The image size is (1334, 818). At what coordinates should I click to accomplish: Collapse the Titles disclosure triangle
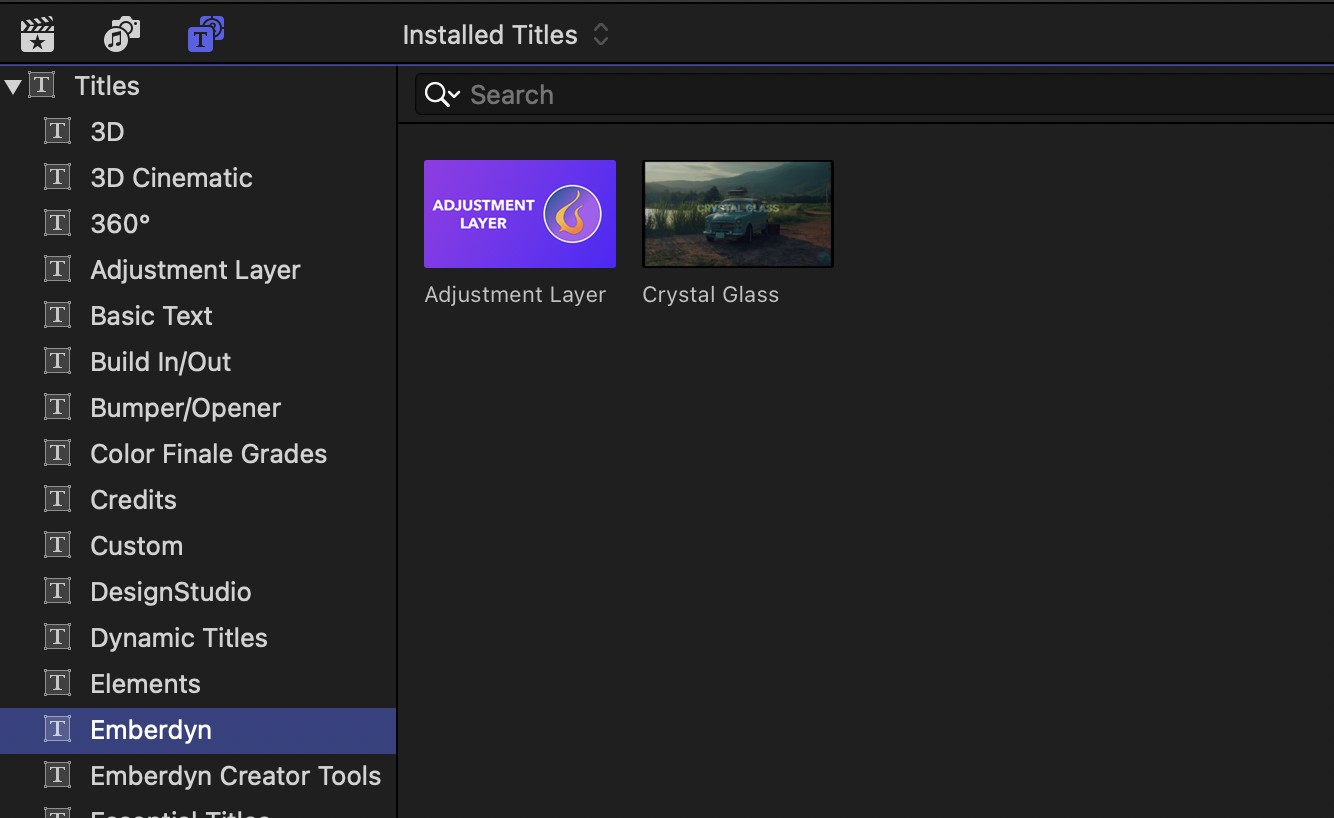coord(13,87)
